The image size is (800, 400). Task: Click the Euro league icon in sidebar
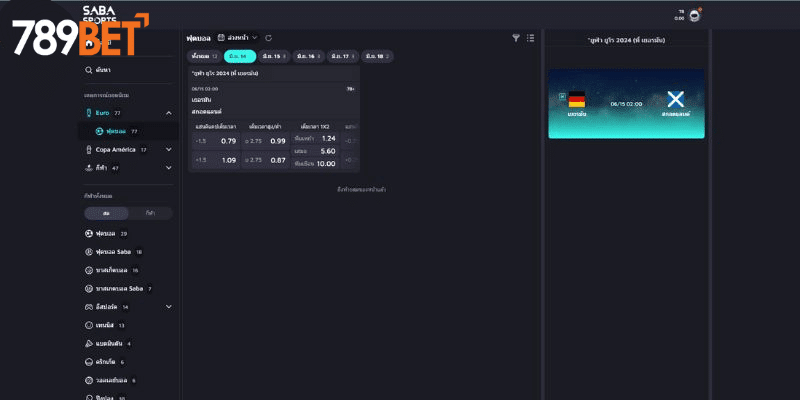pos(89,113)
